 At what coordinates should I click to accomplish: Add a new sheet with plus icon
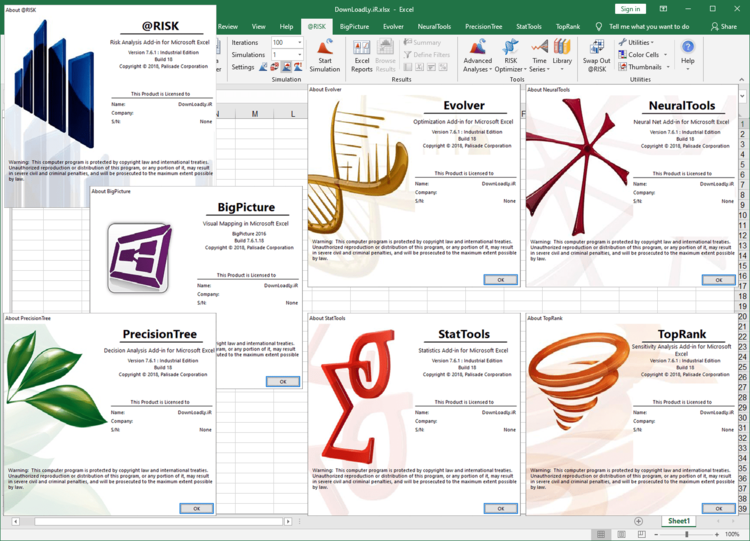639,521
